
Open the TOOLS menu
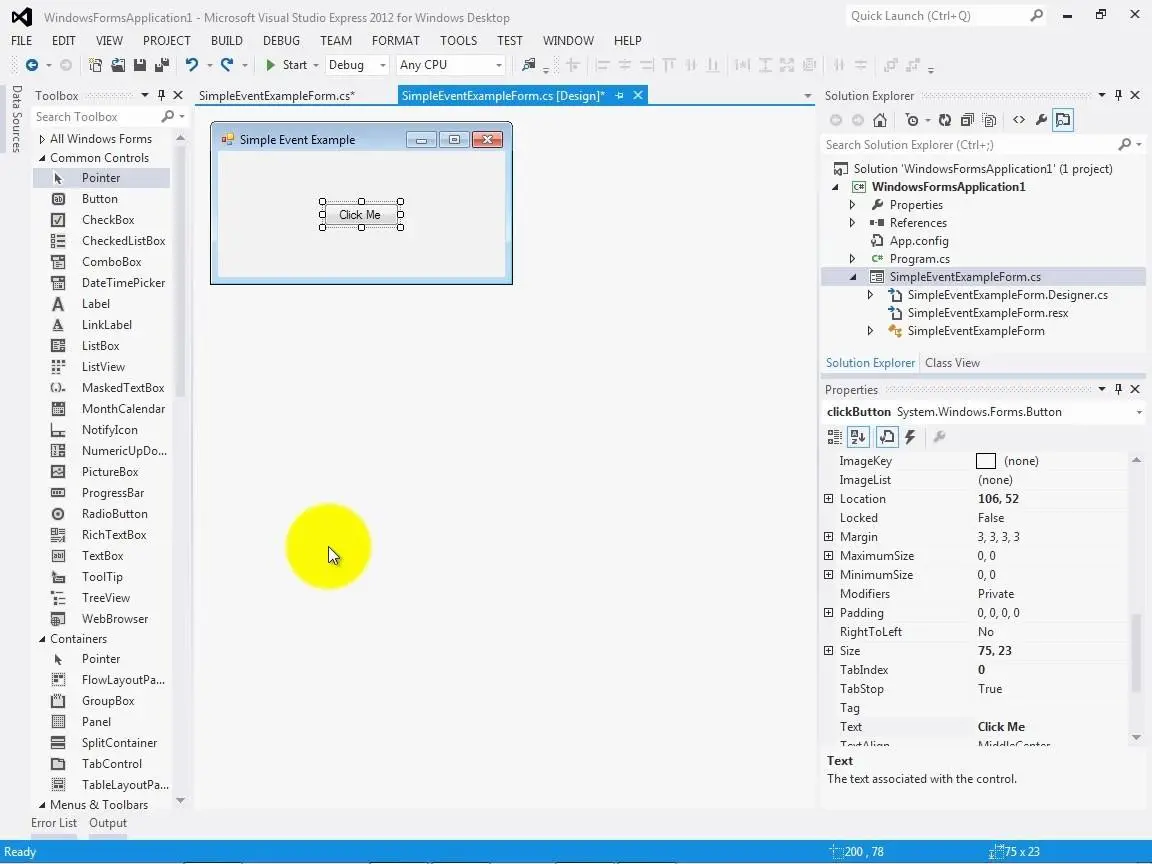click(x=458, y=40)
